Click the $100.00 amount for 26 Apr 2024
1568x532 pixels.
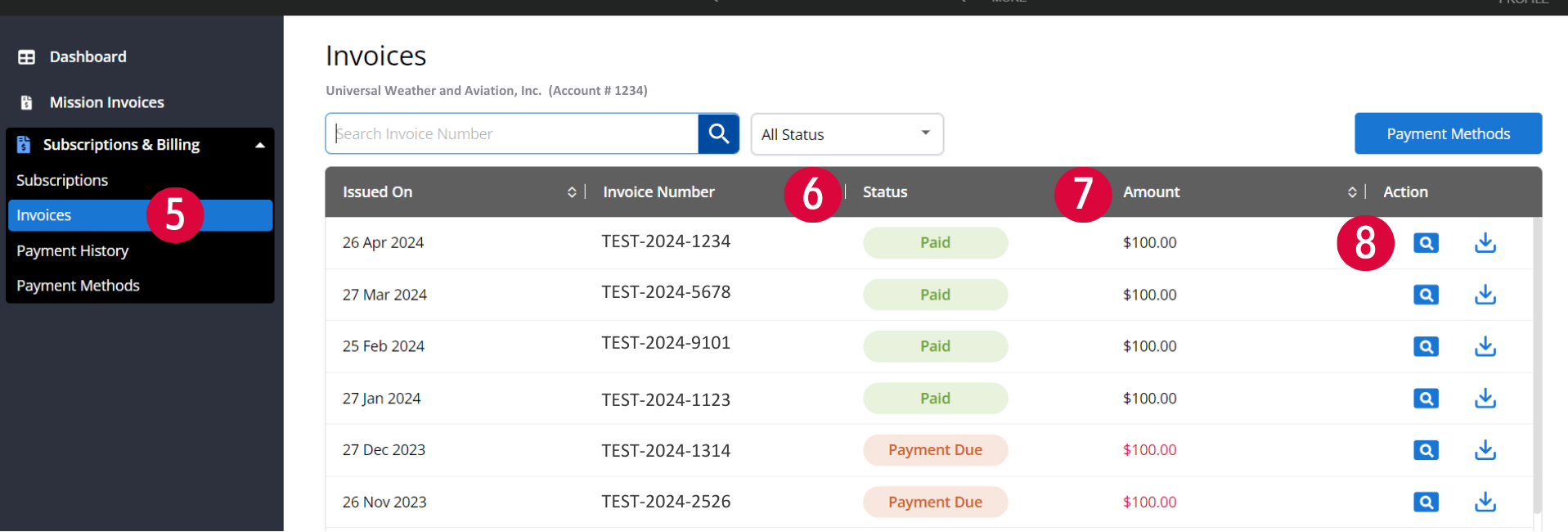coord(1149,242)
